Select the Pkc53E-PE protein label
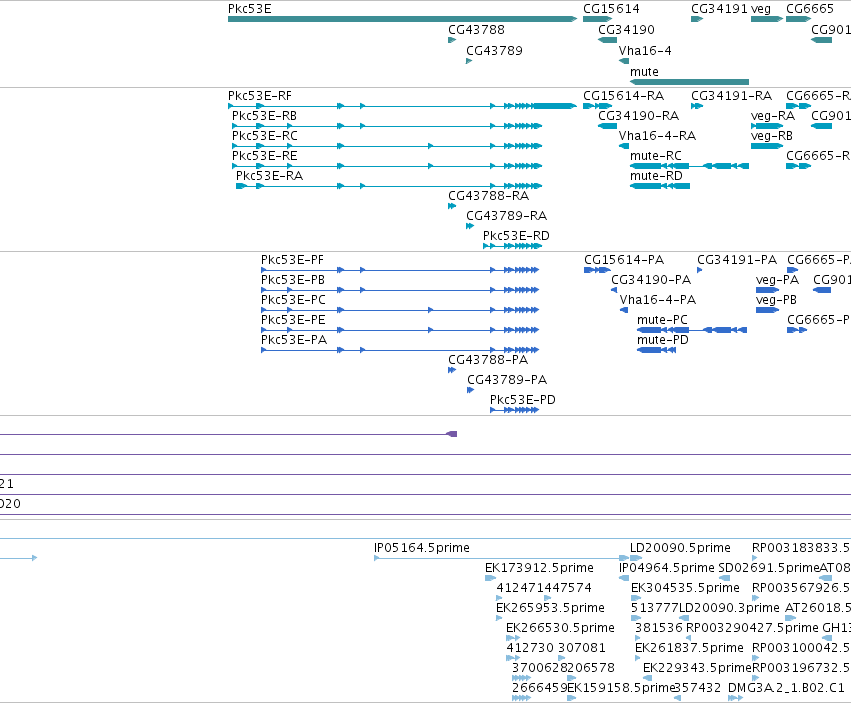 pos(293,320)
